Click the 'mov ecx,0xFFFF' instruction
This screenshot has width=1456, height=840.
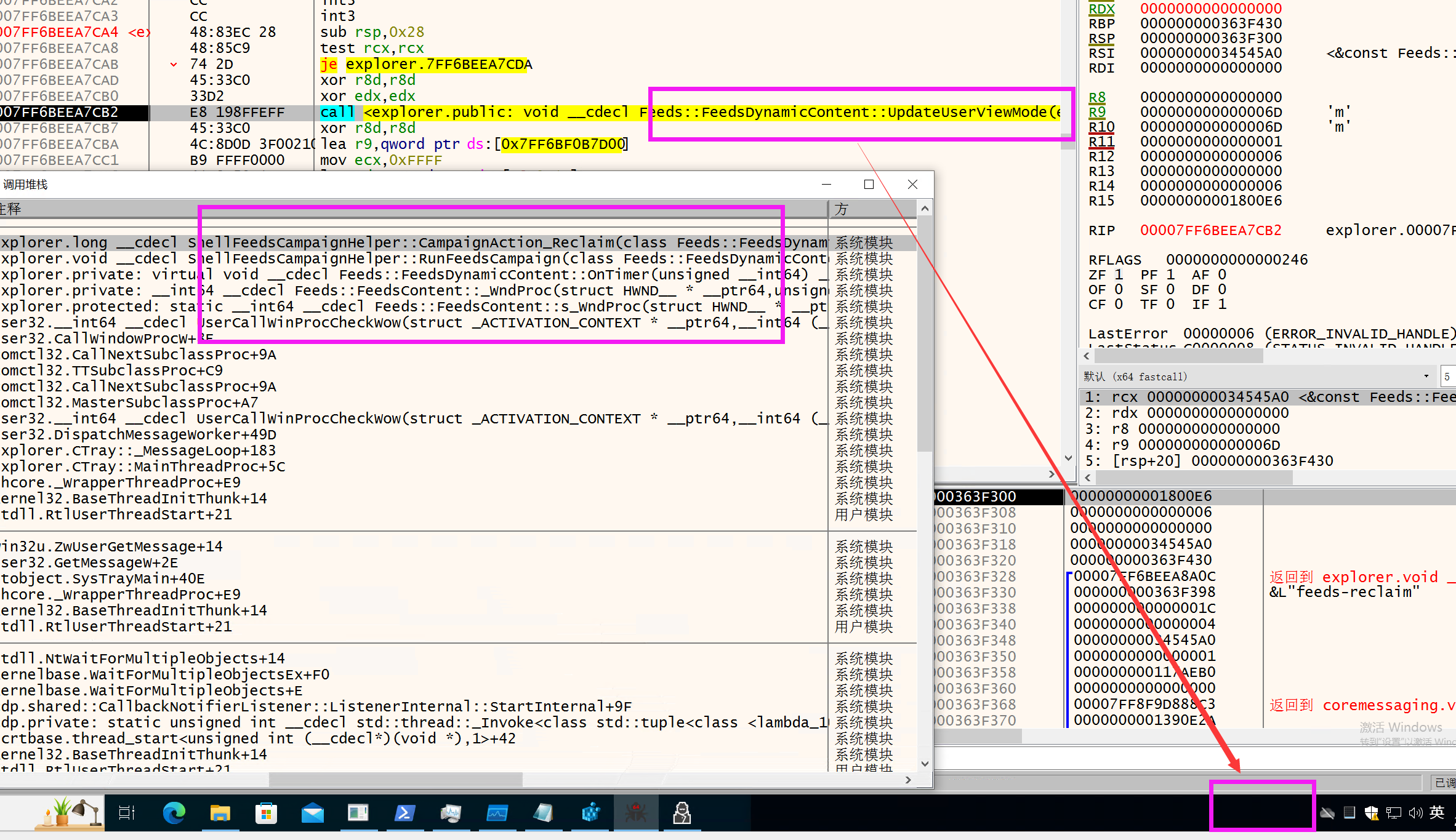click(x=381, y=160)
